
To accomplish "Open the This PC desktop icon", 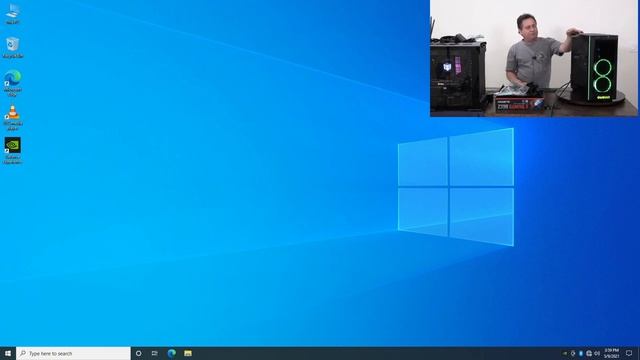I will point(13,13).
